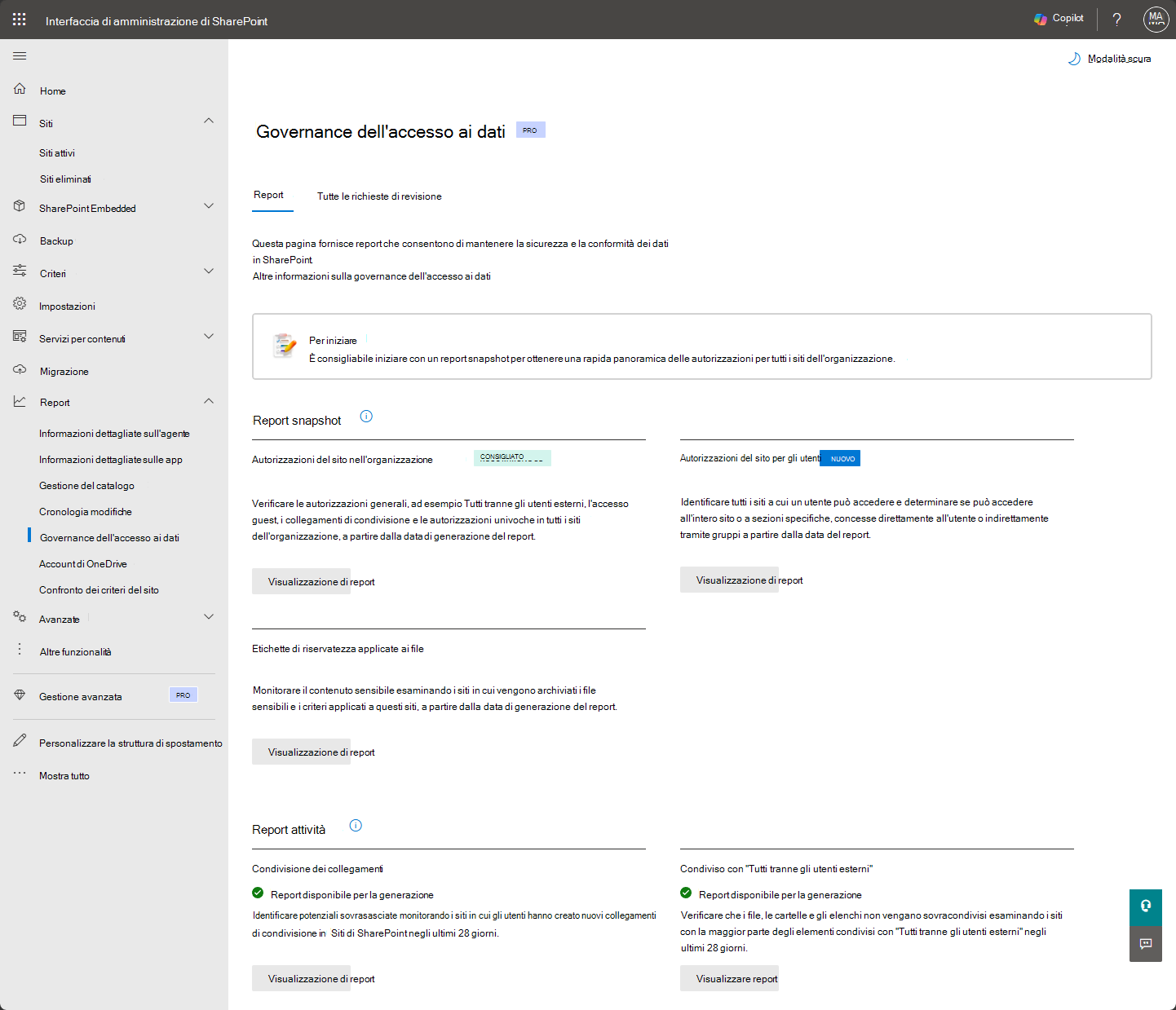This screenshot has height=1010, width=1176.
Task: View report for Etichette di riservatezza
Action: (x=302, y=752)
